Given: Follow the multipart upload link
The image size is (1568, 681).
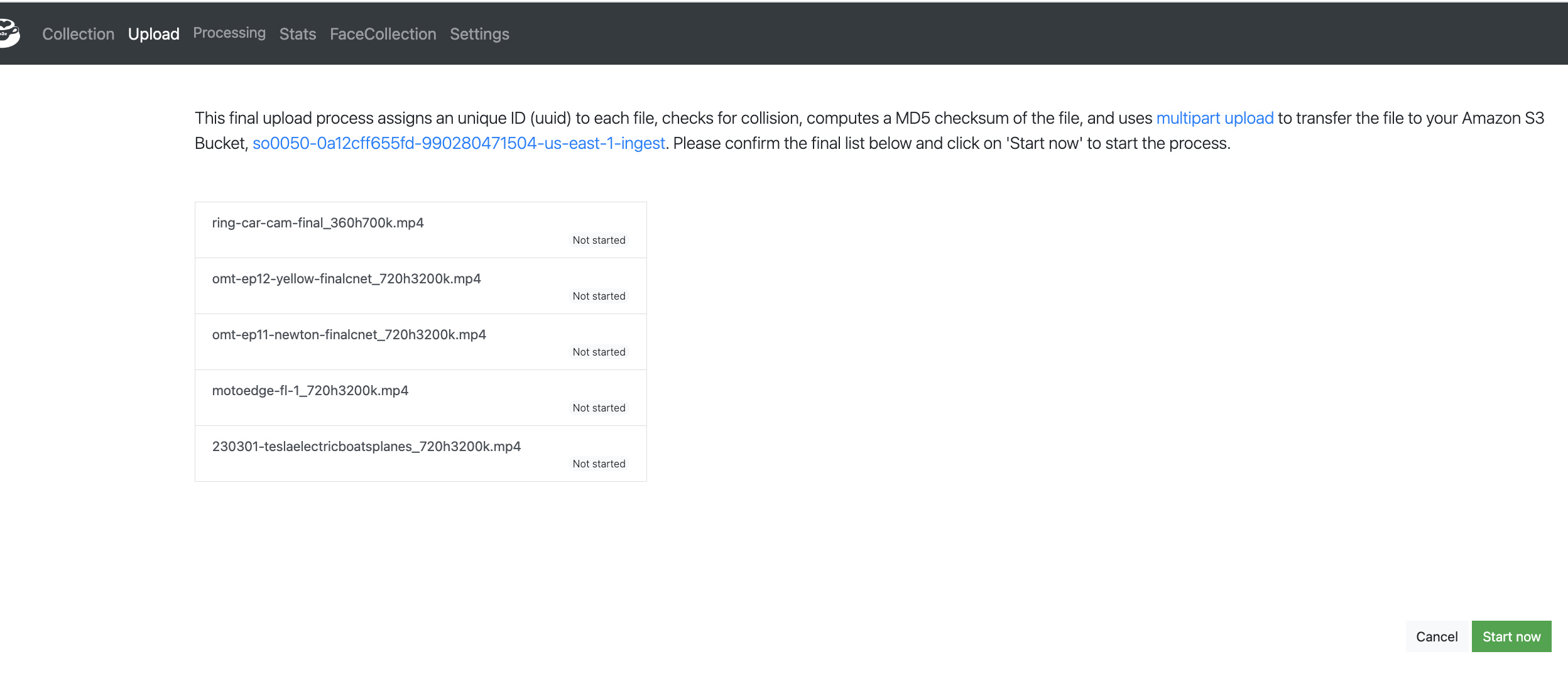Looking at the screenshot, I should 1214,118.
